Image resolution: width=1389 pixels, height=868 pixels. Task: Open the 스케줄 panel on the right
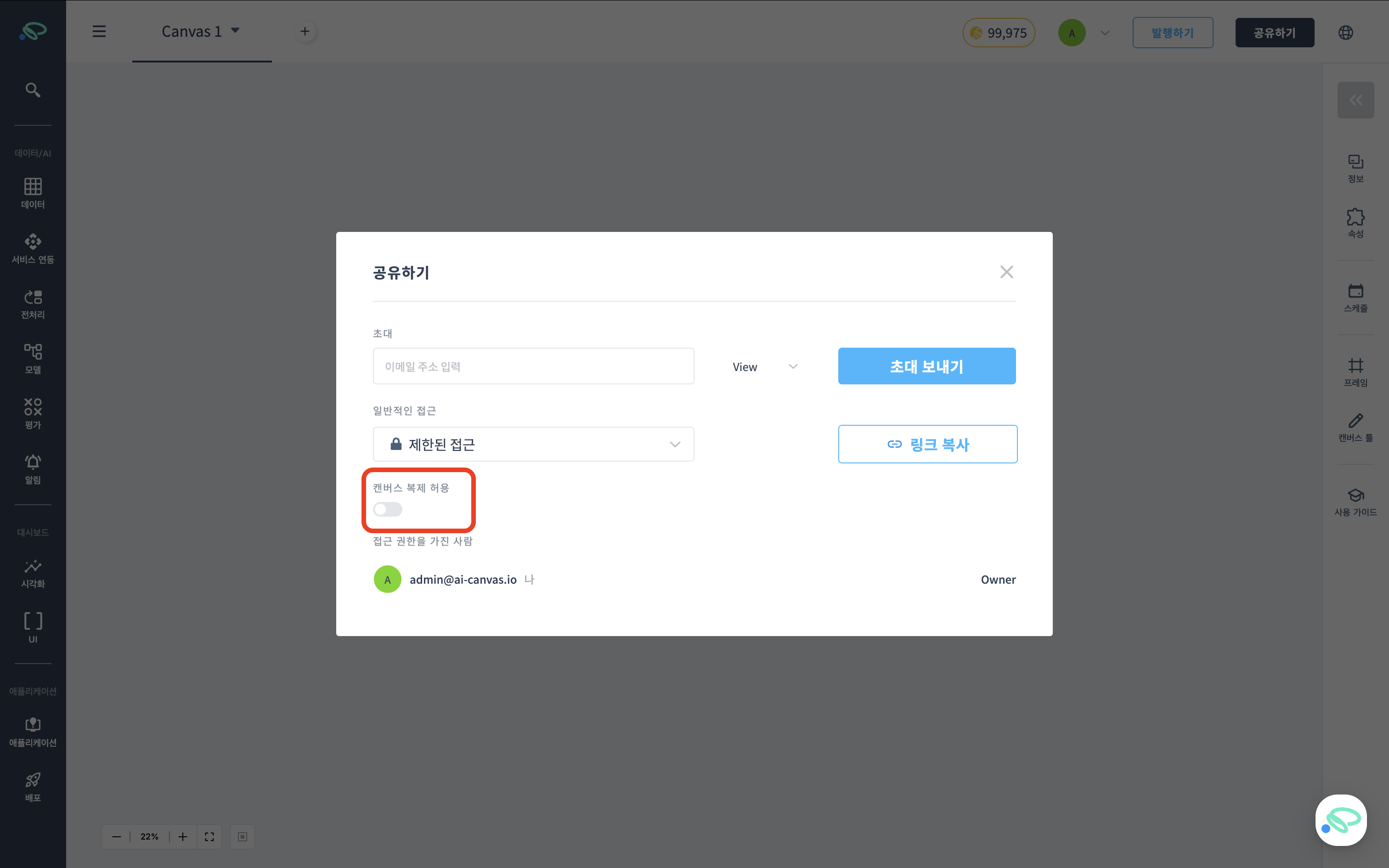tap(1355, 296)
